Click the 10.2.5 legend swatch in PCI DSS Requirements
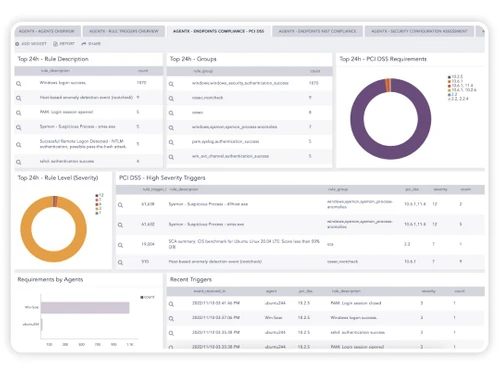Viewport: 500px width, 375px height. point(449,77)
